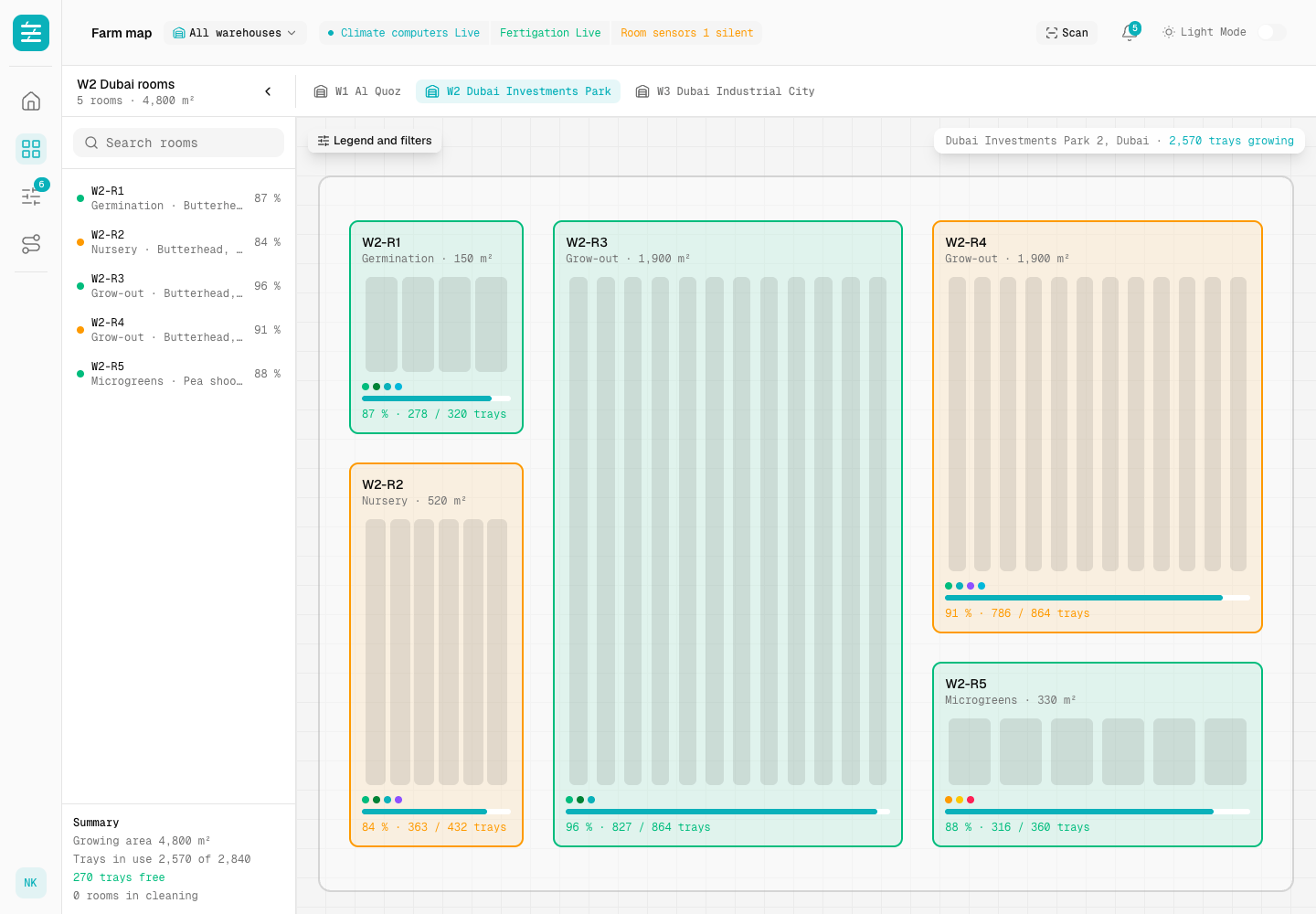Click the search magnifier icon
1316x914 pixels.
pos(91,143)
